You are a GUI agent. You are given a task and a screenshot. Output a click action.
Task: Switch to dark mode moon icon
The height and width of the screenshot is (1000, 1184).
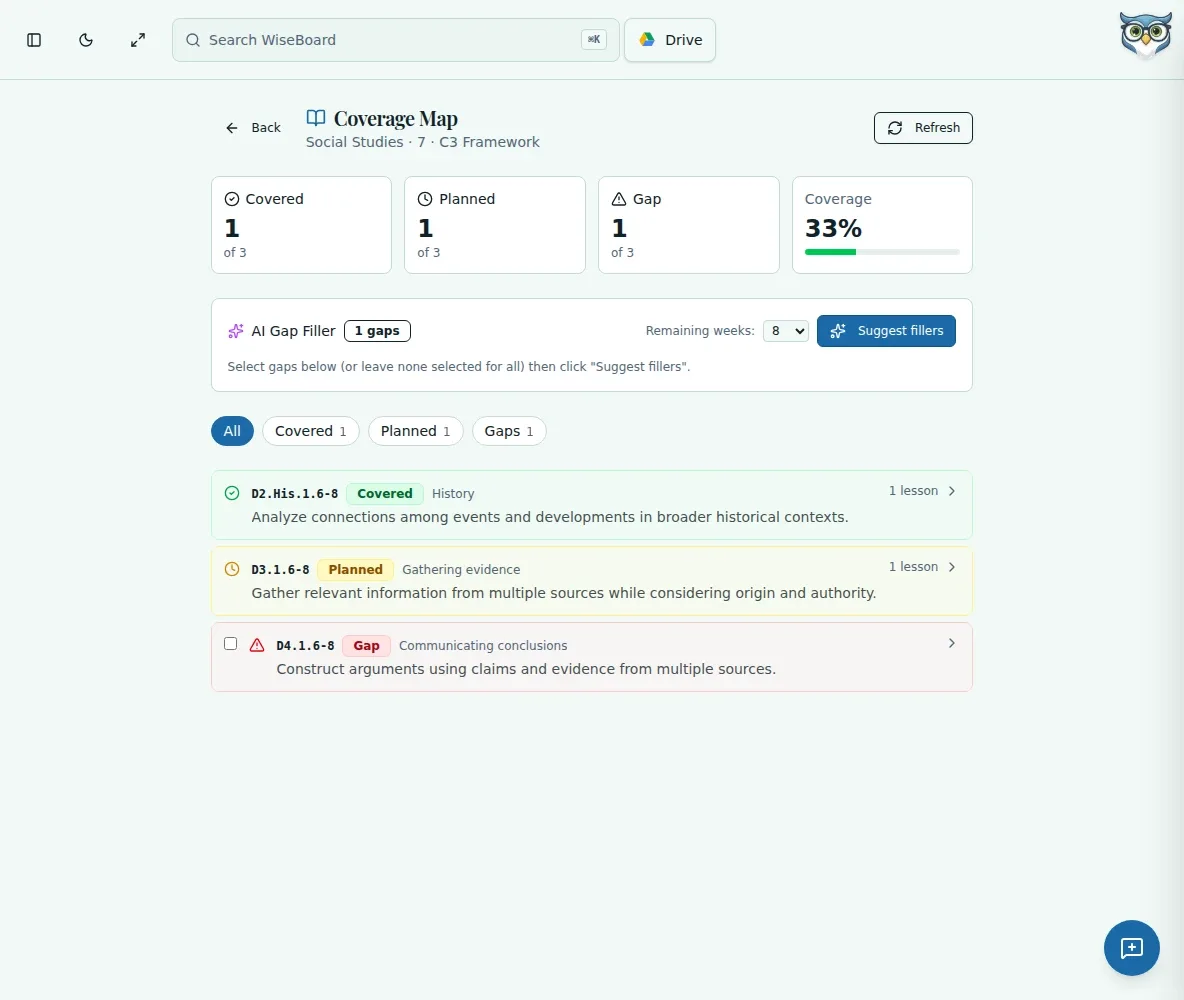(x=86, y=40)
